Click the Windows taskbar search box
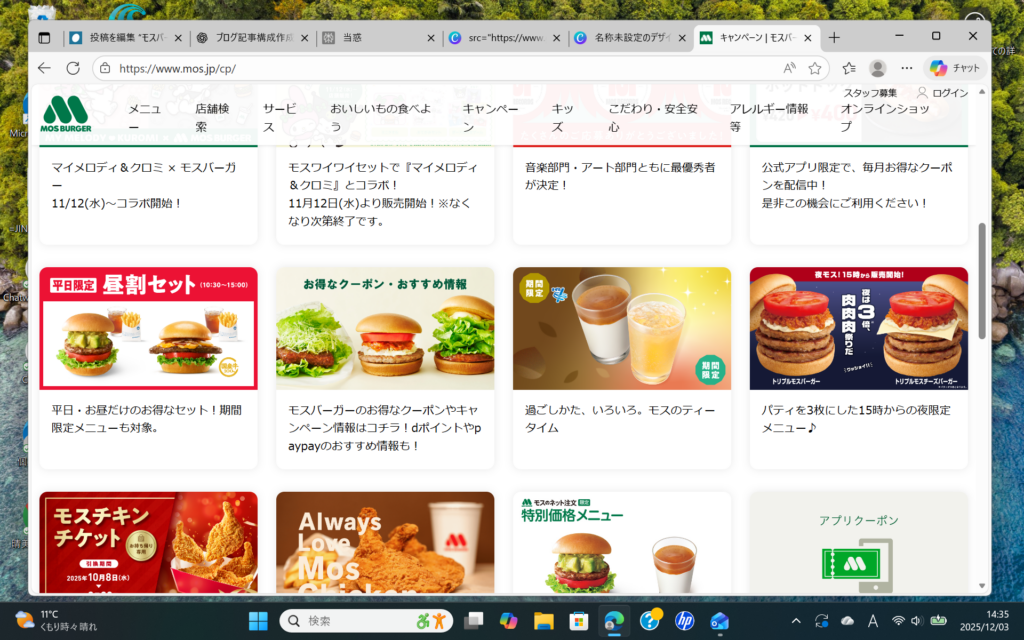 pos(363,620)
